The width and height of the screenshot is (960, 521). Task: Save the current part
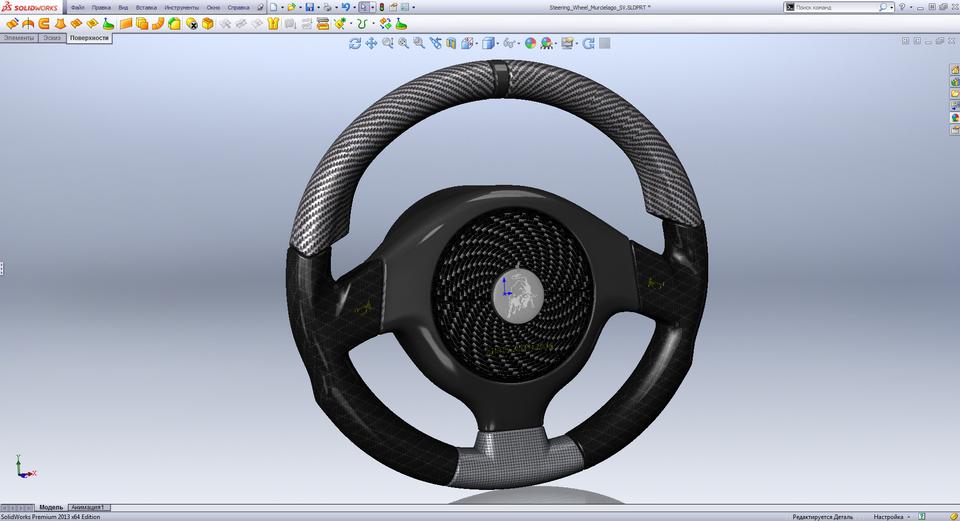tap(310, 7)
